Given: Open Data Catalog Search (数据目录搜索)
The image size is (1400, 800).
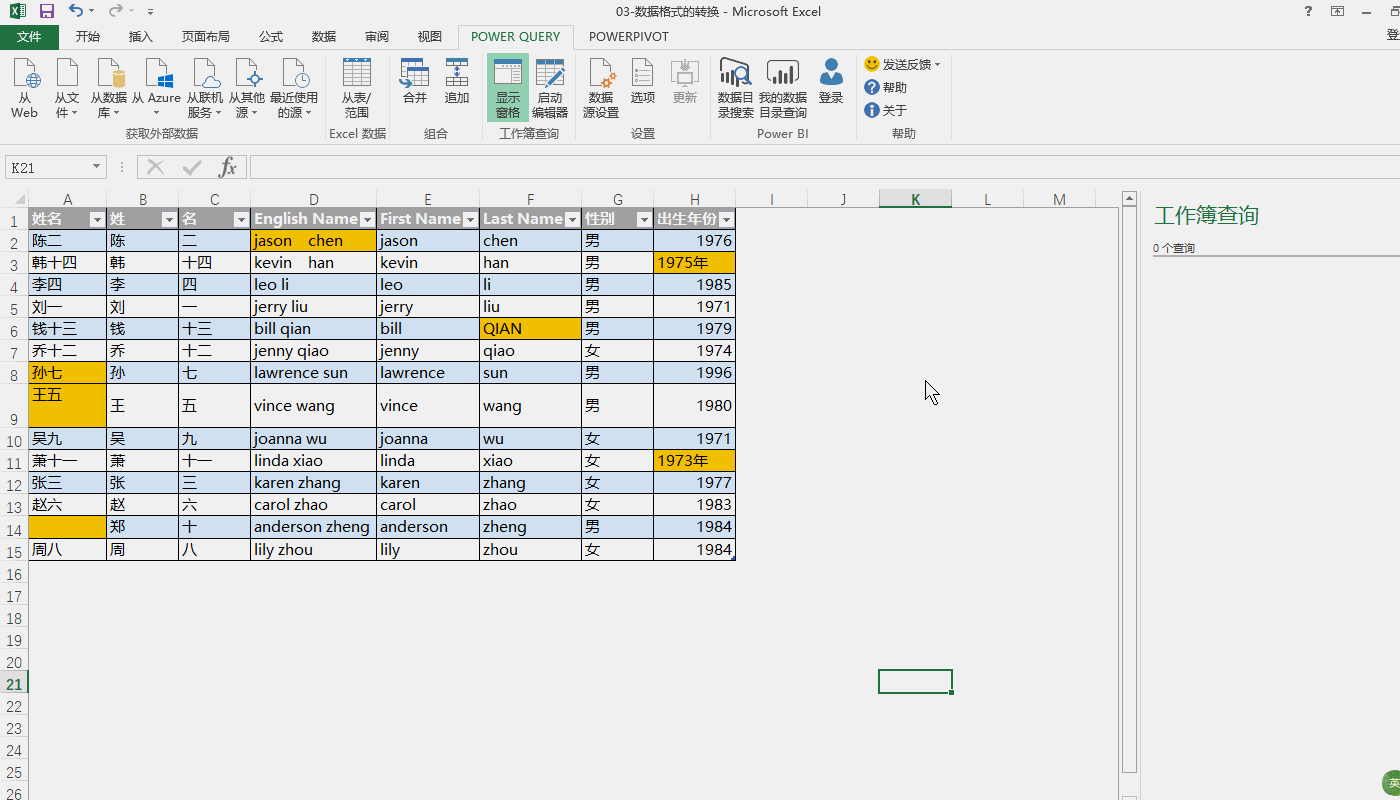Looking at the screenshot, I should pyautogui.click(x=735, y=87).
